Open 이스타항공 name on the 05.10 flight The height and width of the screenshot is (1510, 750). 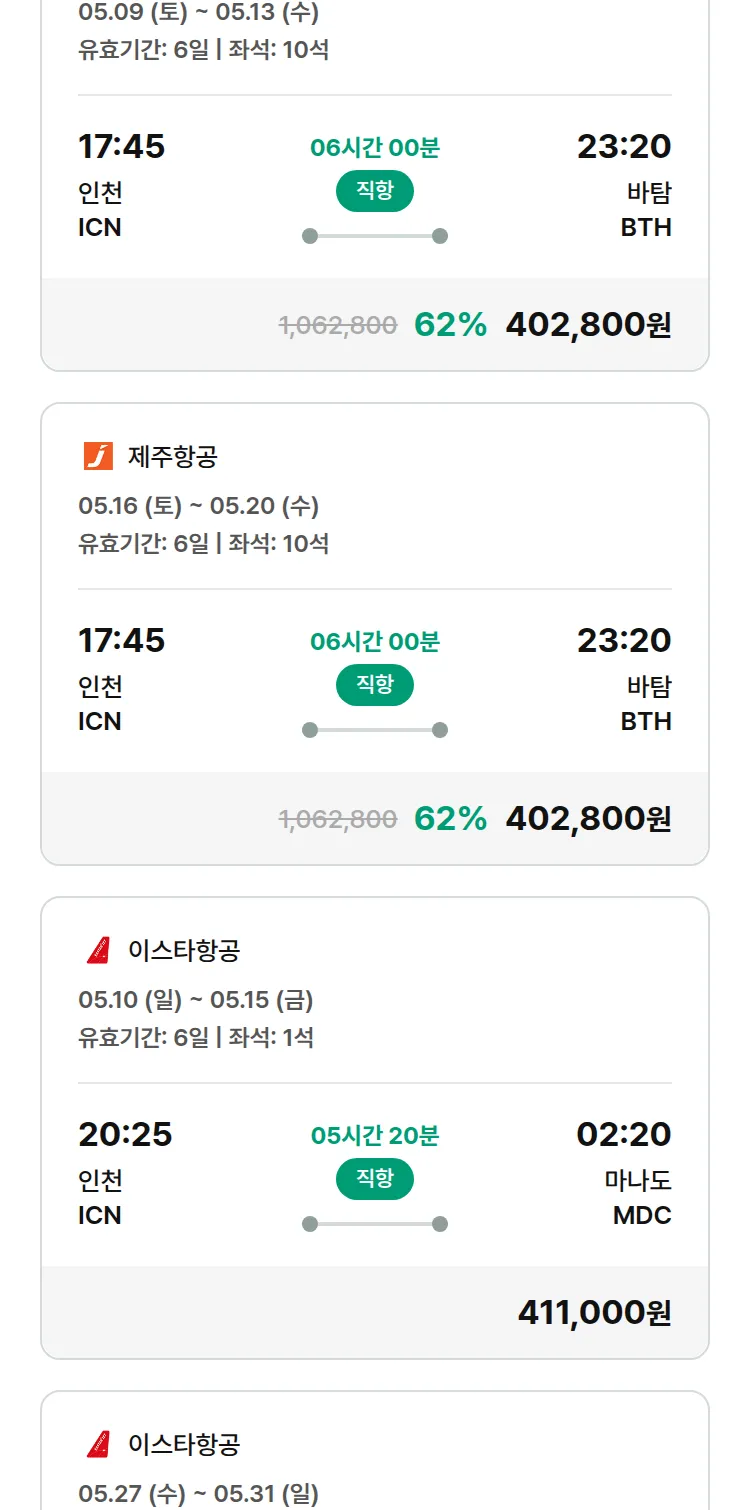pyautogui.click(x=184, y=950)
